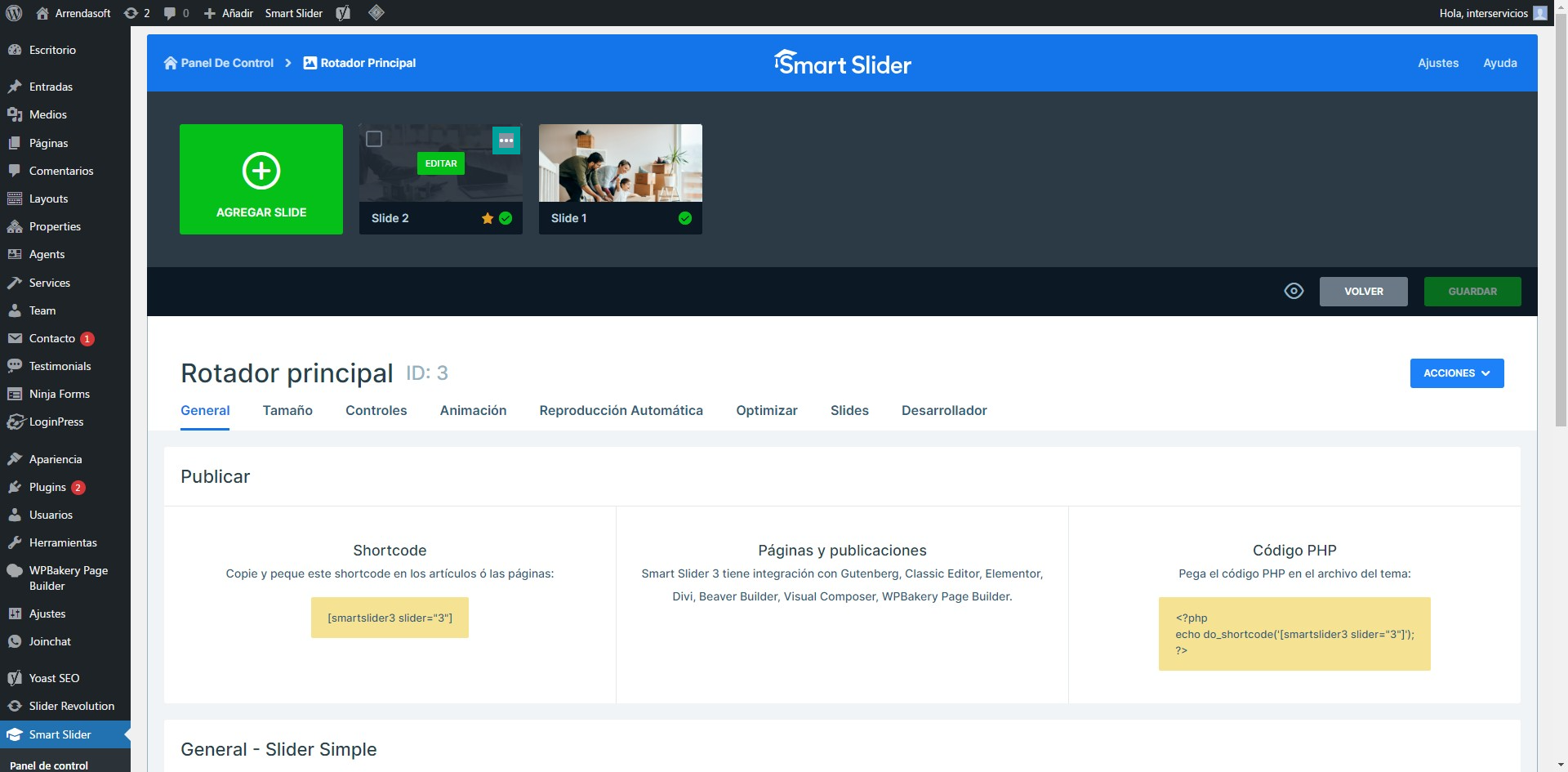The width and height of the screenshot is (1568, 772).
Task: Open Joinchat settings
Action: 65,641
